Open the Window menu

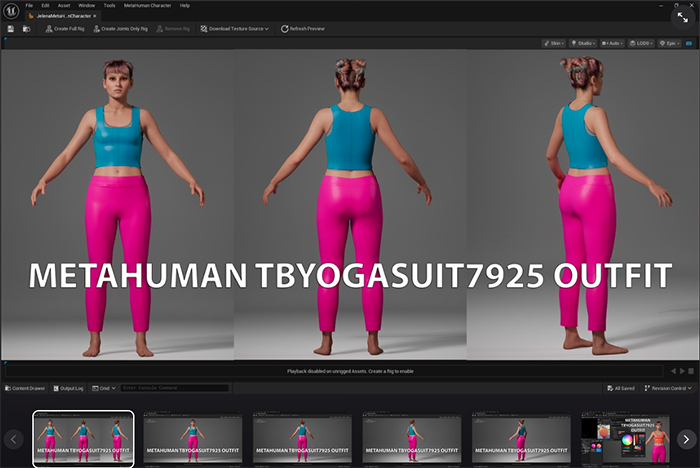[87, 5]
